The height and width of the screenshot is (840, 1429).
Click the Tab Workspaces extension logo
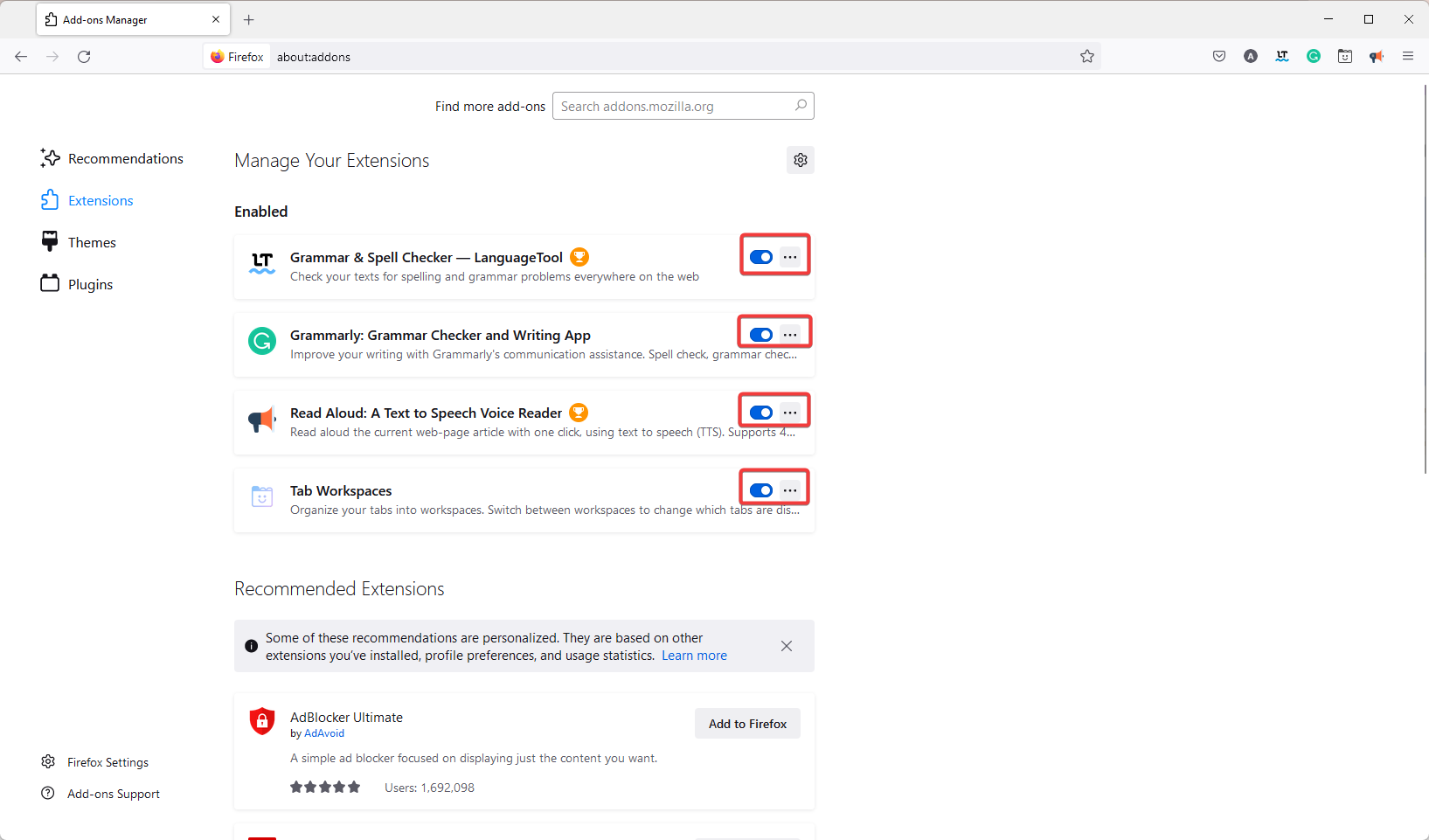tap(262, 496)
